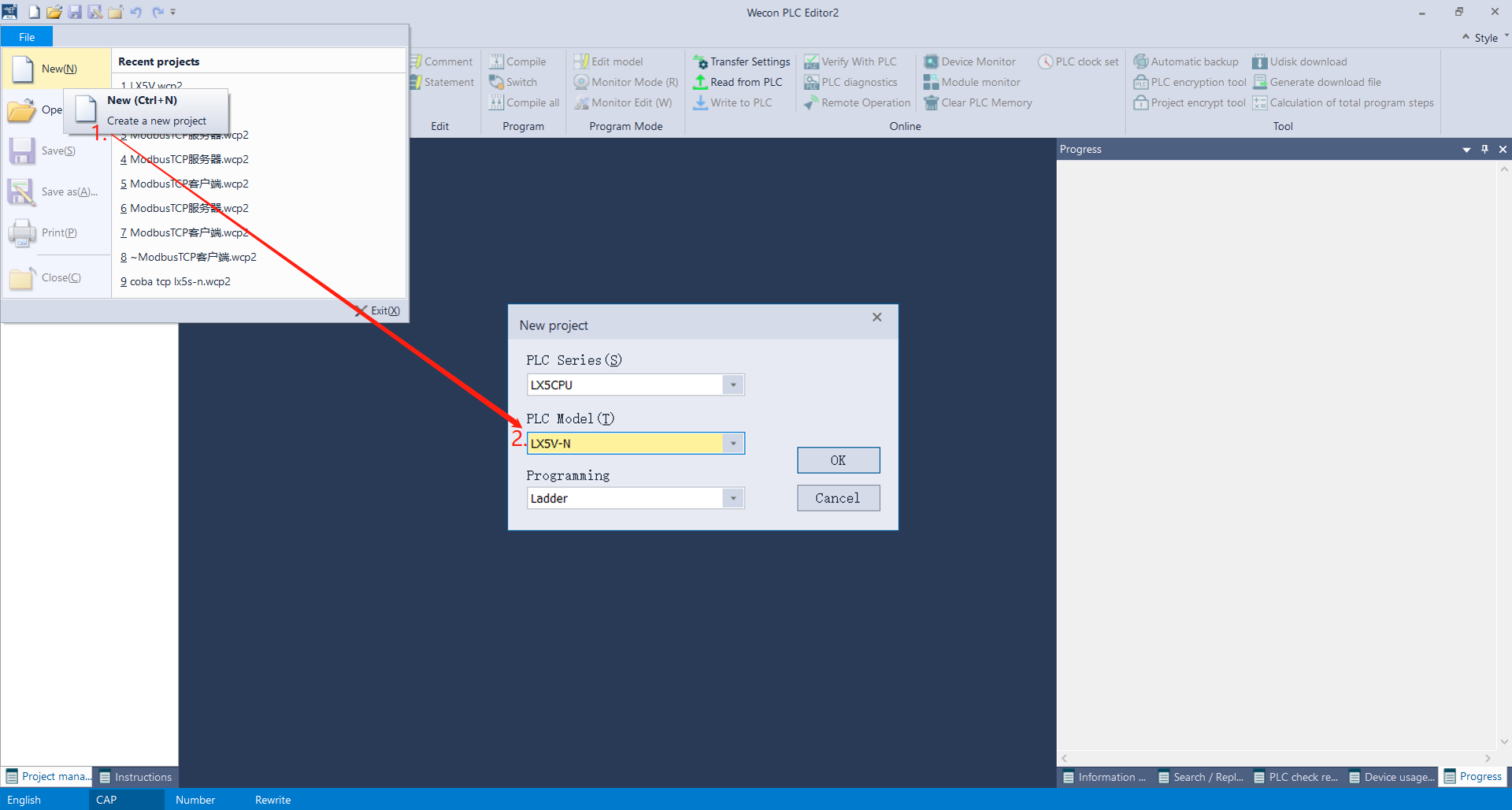
Task: Open the Instructions tab
Action: (135, 777)
